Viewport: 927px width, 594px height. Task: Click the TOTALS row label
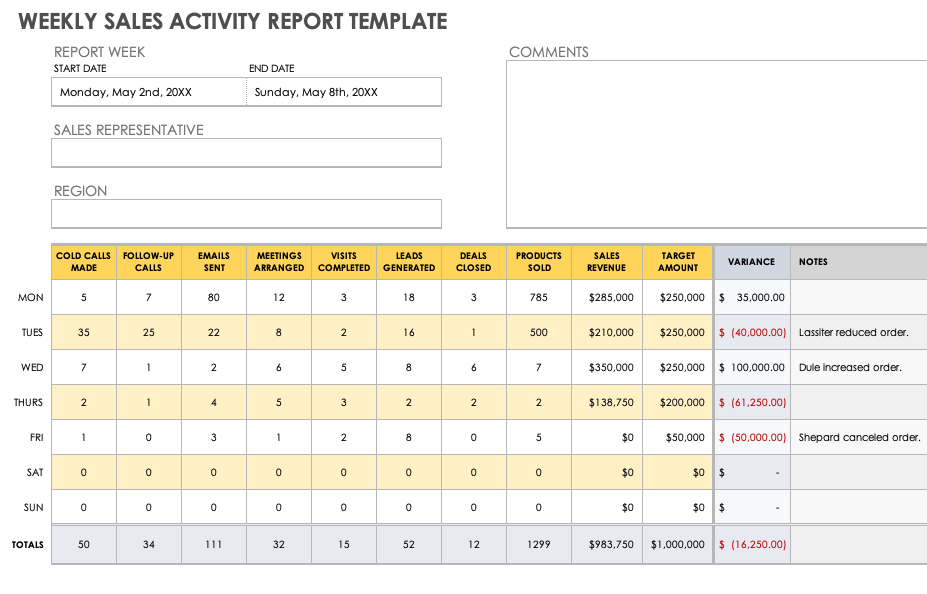coord(27,544)
